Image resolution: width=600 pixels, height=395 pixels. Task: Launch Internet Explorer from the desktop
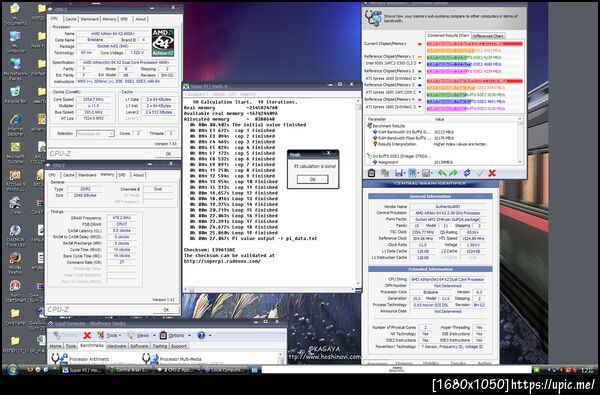coord(15,125)
